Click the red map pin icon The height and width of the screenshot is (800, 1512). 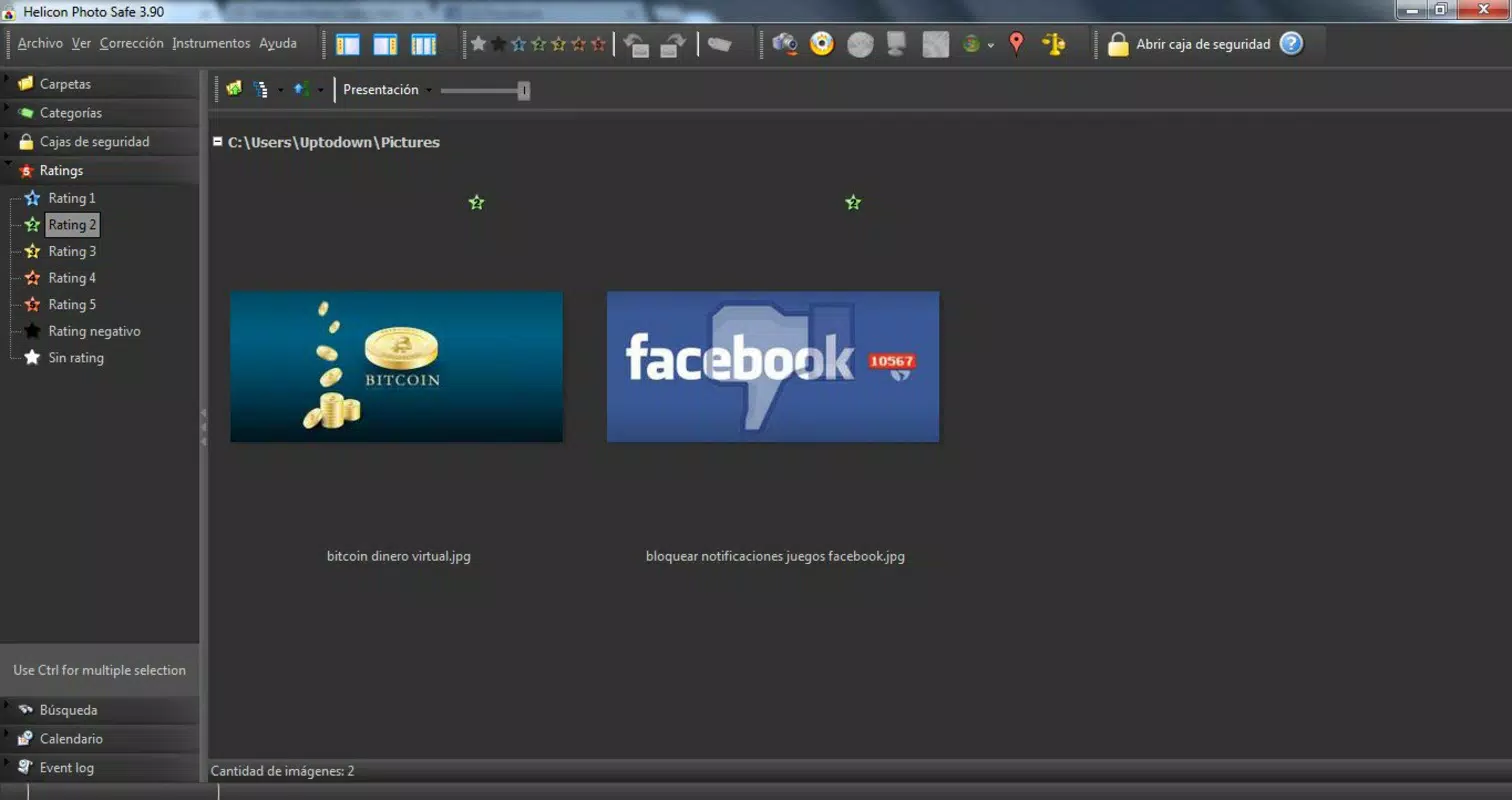[1017, 44]
